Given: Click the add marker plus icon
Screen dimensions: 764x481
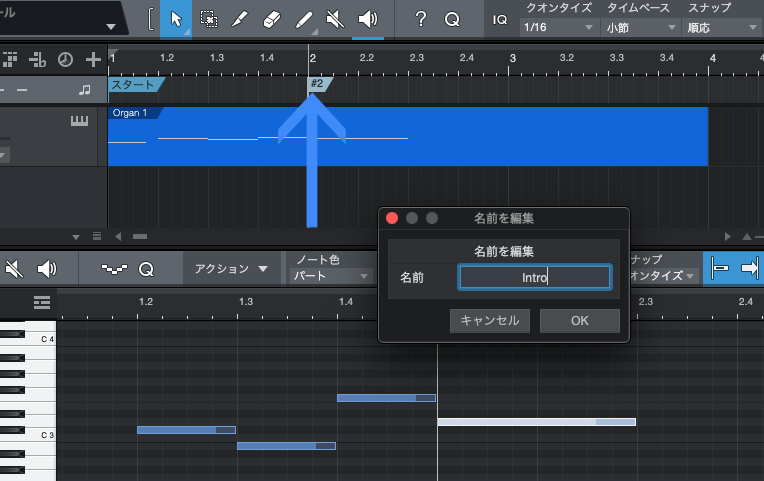Looking at the screenshot, I should tap(93, 59).
